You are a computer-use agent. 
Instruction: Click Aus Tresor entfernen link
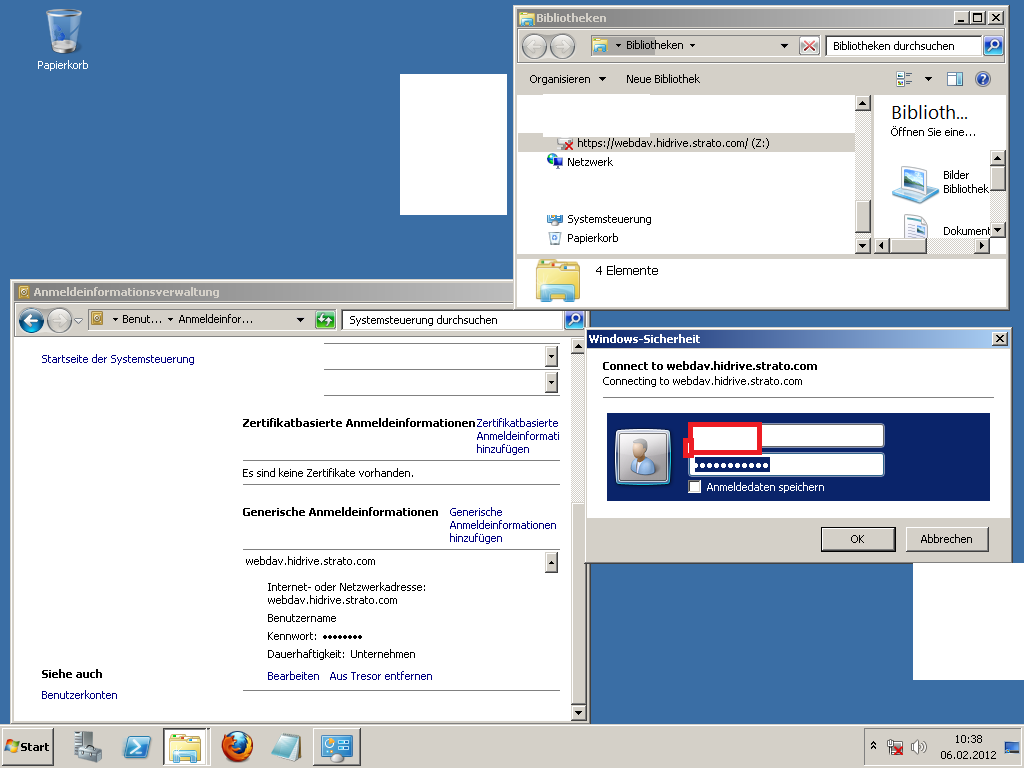point(381,677)
